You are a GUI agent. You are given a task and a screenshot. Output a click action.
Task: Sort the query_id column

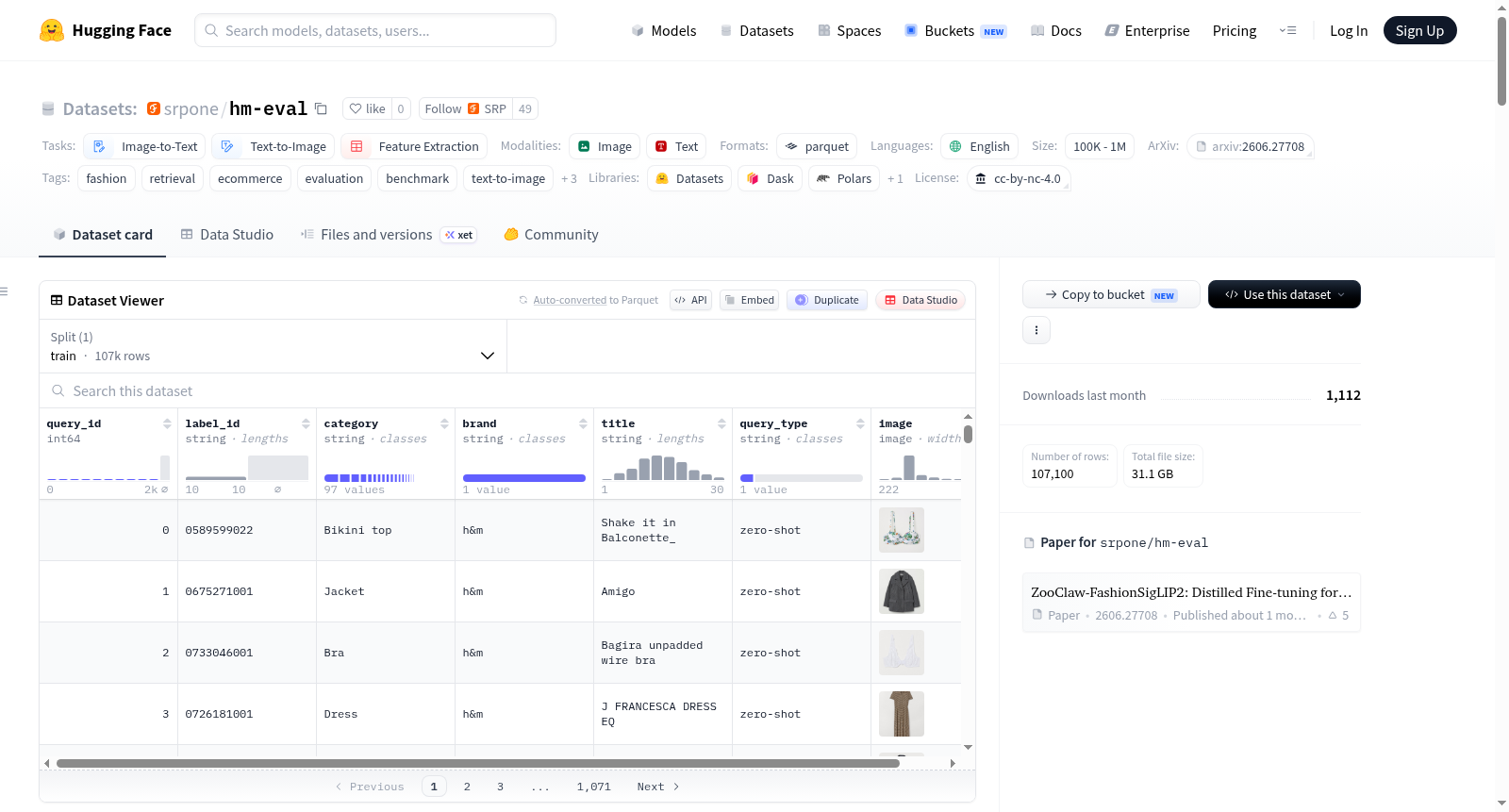click(x=167, y=423)
